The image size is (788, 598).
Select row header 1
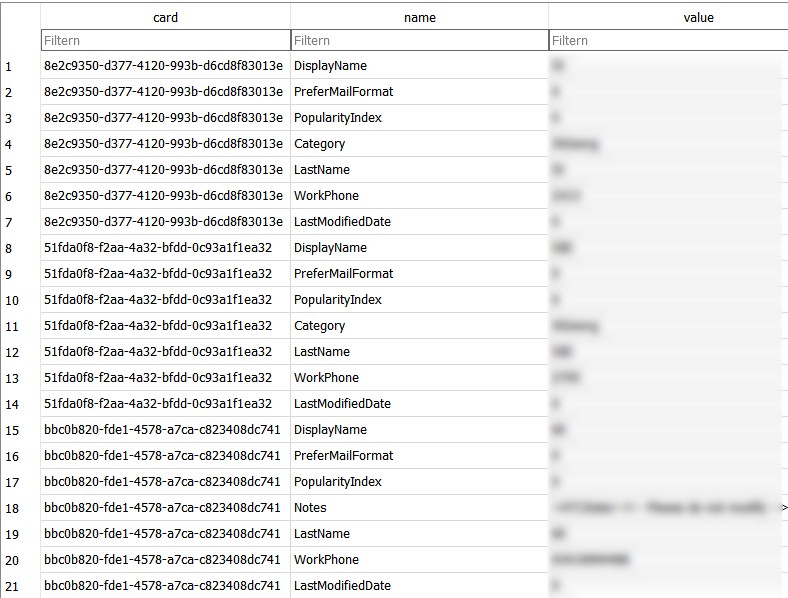click(20, 66)
